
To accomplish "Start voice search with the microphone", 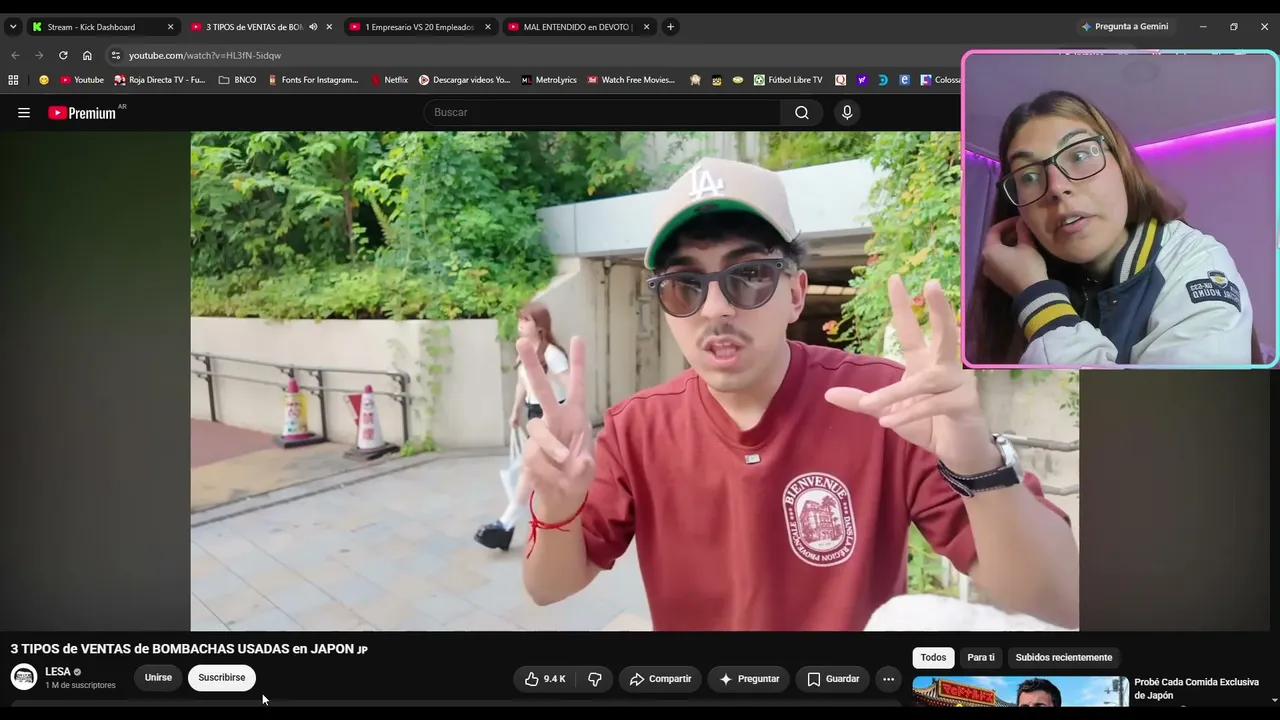I will [847, 113].
